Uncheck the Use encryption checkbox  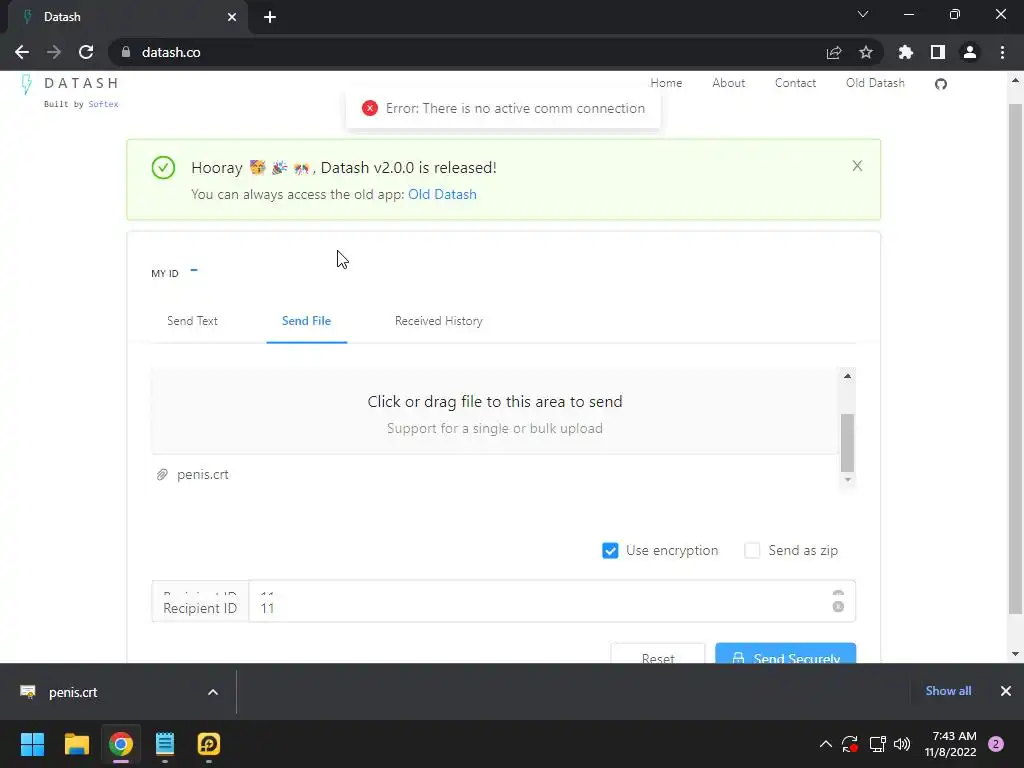(610, 551)
